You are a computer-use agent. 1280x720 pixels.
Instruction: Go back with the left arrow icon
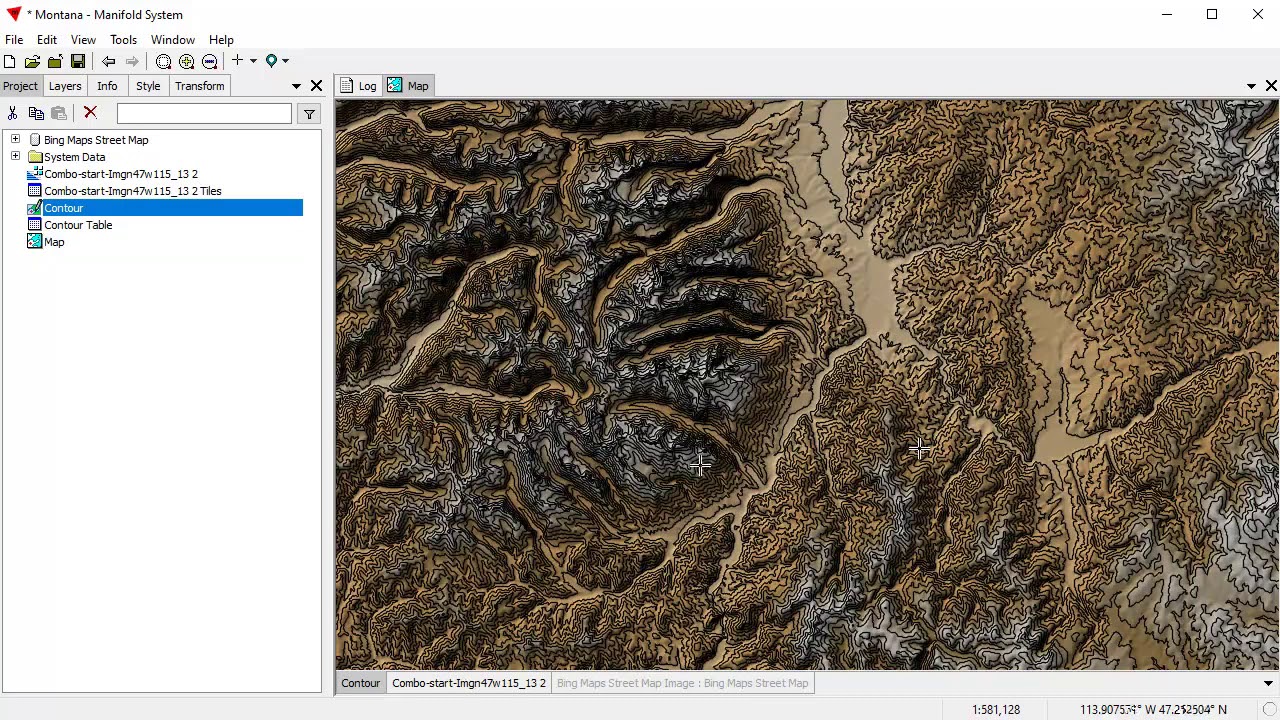tap(109, 61)
